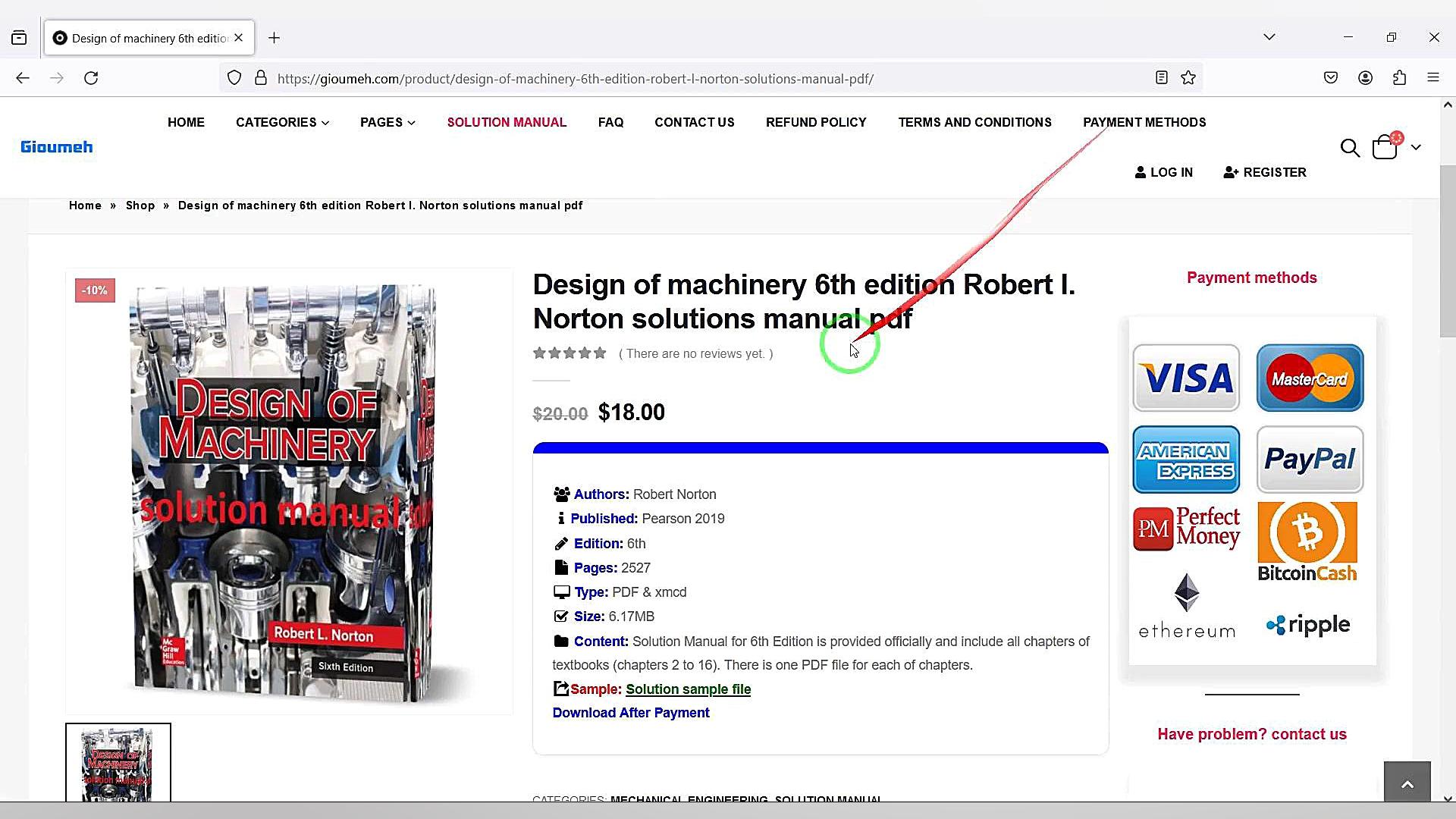
Task: Go back to the previous page
Action: [x=23, y=78]
